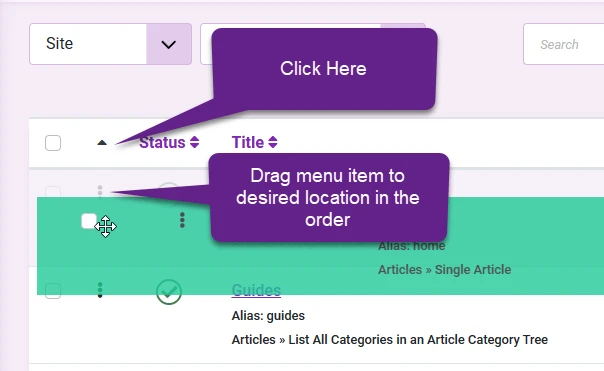Click the Drag menu item instruction callout
The height and width of the screenshot is (371, 604).
point(328,198)
